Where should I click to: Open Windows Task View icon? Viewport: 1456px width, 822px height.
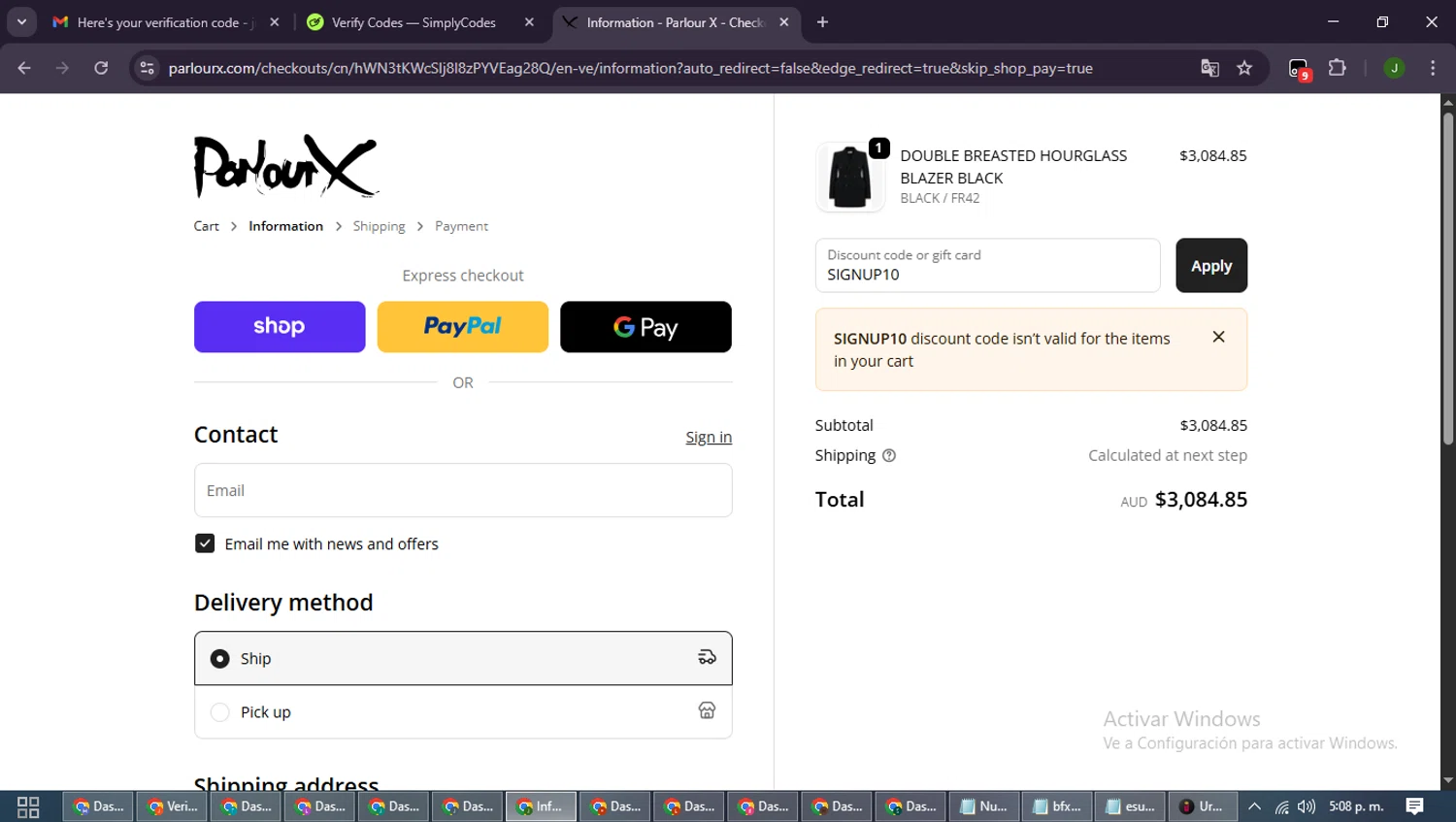pyautogui.click(x=28, y=806)
